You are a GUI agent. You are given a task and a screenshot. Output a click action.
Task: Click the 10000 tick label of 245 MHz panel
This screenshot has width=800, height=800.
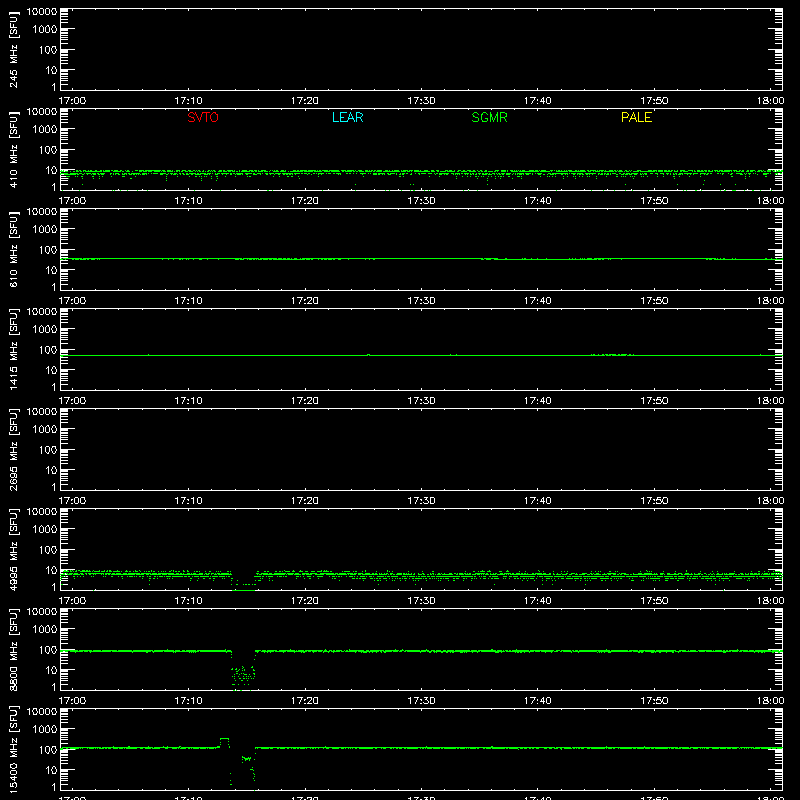coord(42,12)
